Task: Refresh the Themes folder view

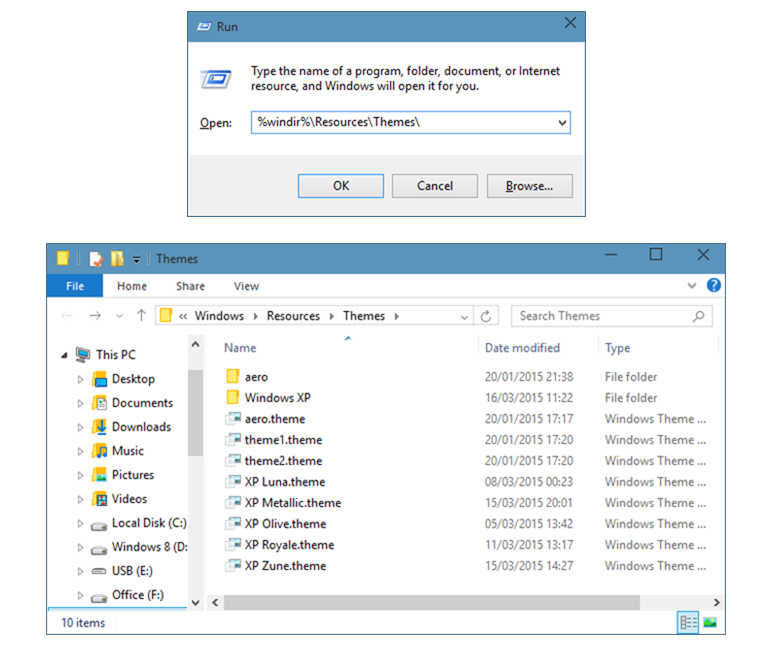Action: pyautogui.click(x=486, y=316)
